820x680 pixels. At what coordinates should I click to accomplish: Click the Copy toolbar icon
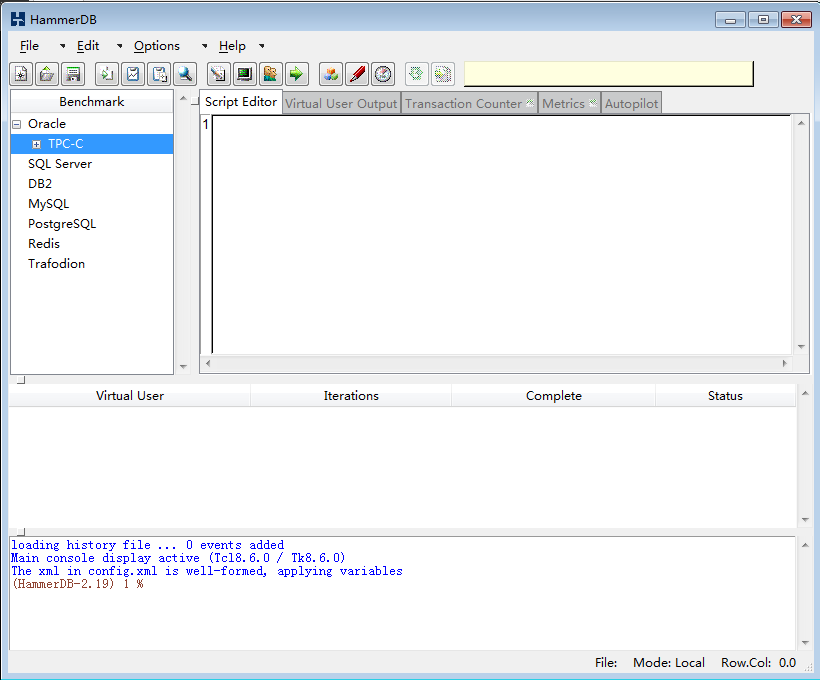(x=107, y=74)
